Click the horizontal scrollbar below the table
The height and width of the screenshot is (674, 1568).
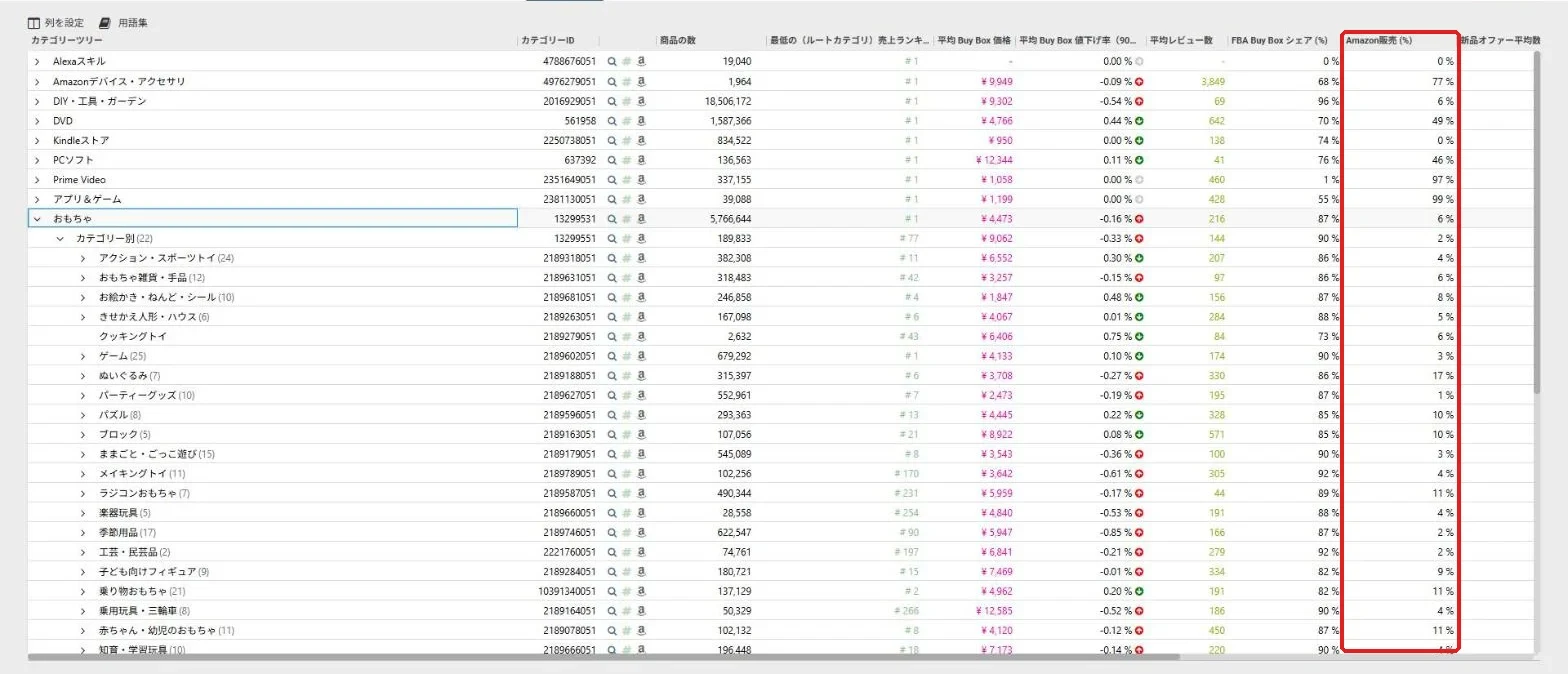pos(604,657)
